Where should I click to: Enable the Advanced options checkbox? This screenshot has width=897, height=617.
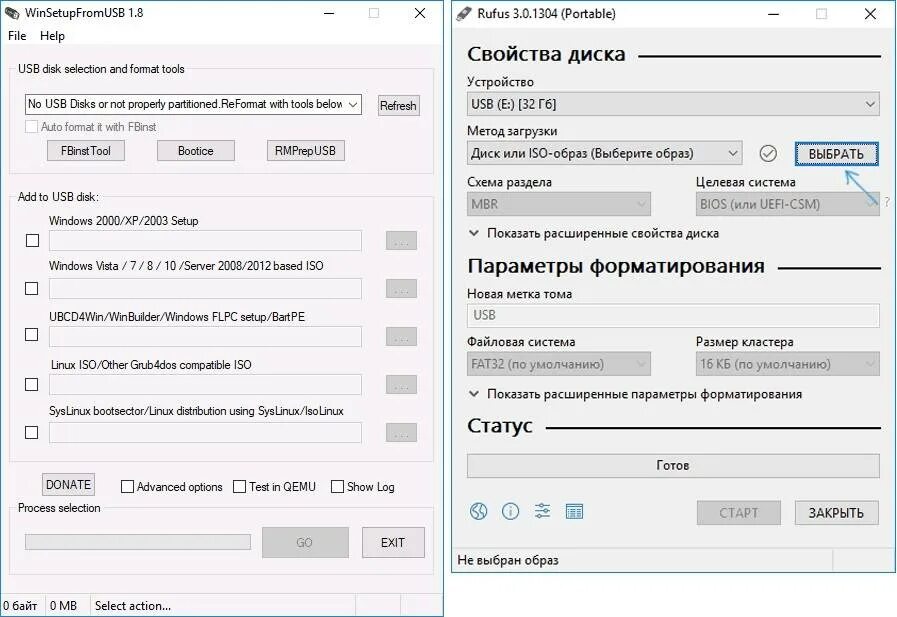pos(127,487)
